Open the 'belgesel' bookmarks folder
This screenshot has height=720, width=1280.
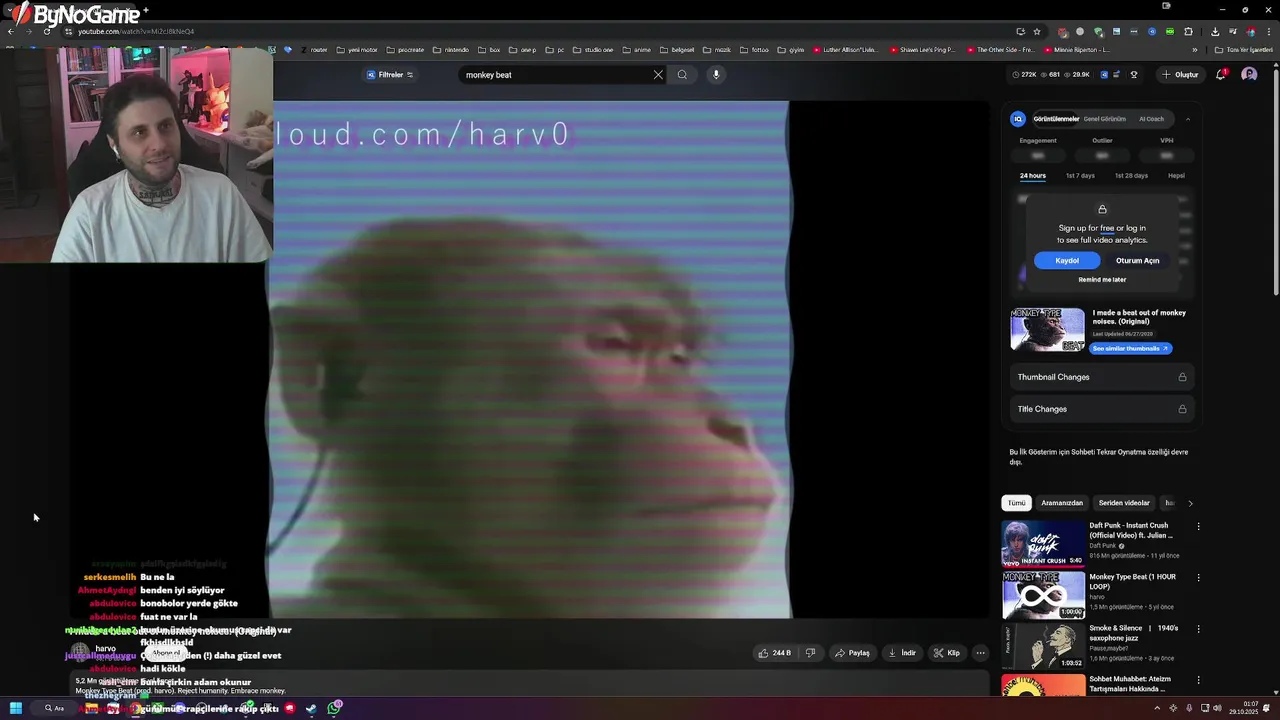click(676, 50)
